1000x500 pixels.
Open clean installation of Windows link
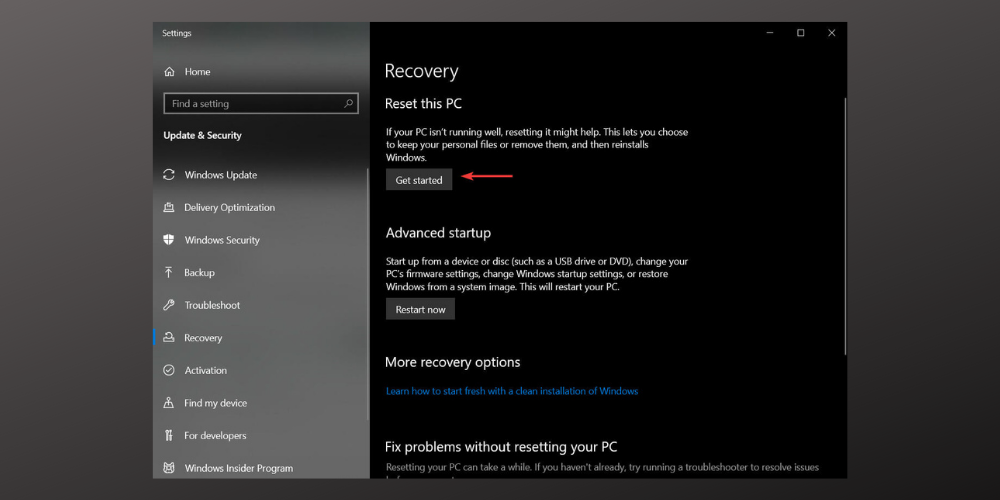tap(511, 391)
